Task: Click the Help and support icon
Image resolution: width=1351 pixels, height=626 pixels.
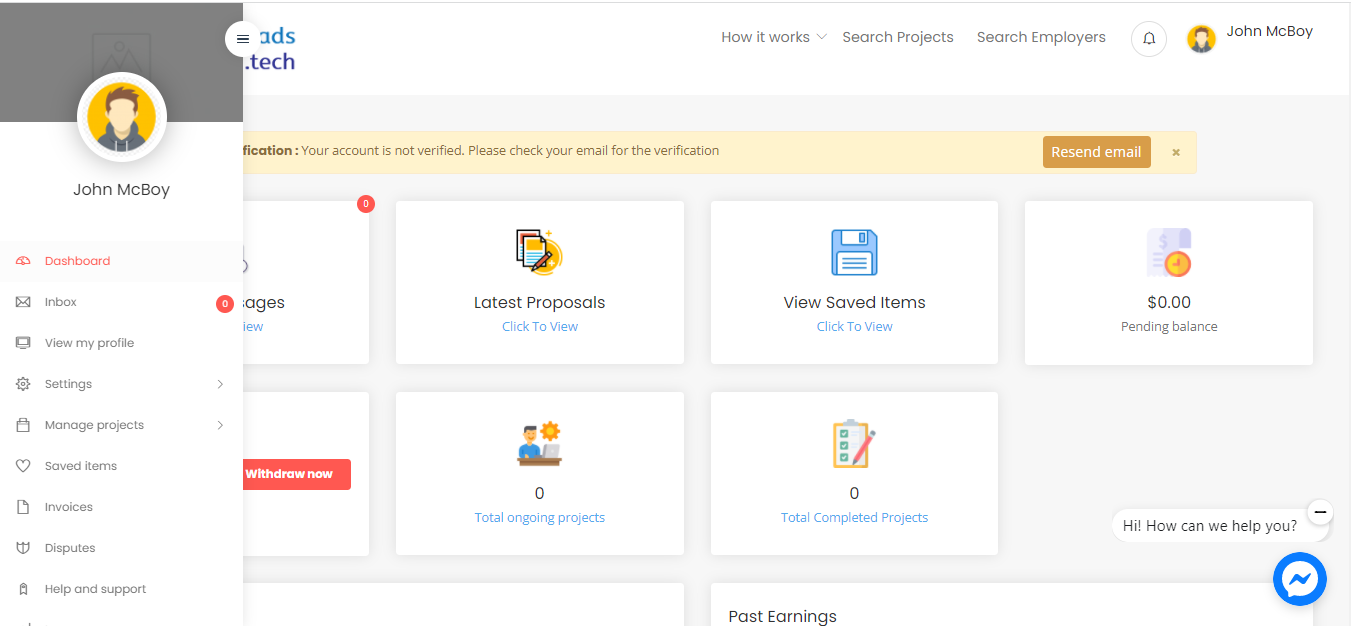Action: point(23,589)
